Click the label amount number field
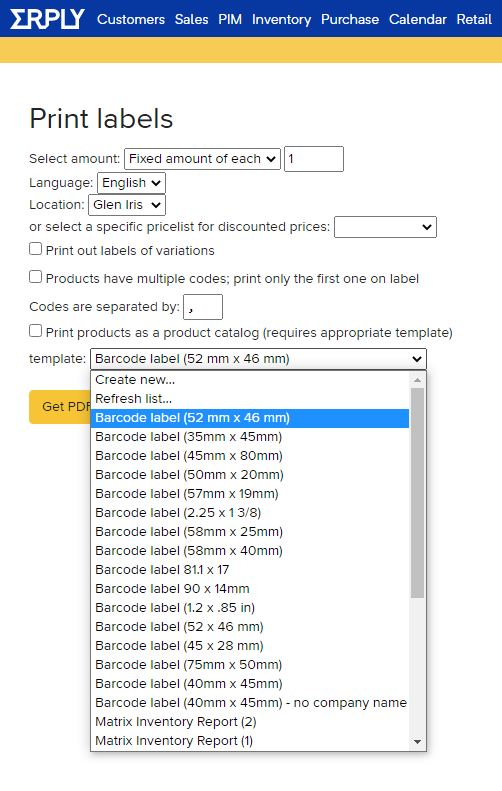This screenshot has width=502, height=791. click(x=314, y=159)
